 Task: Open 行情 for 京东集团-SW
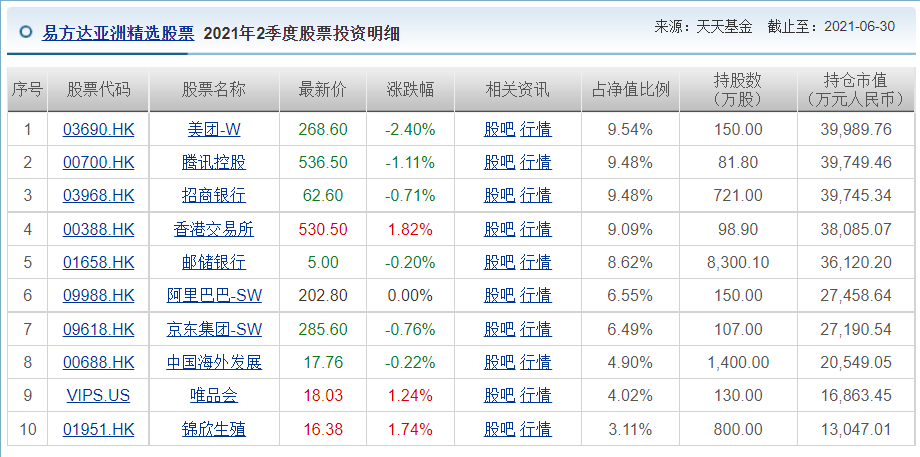click(536, 329)
